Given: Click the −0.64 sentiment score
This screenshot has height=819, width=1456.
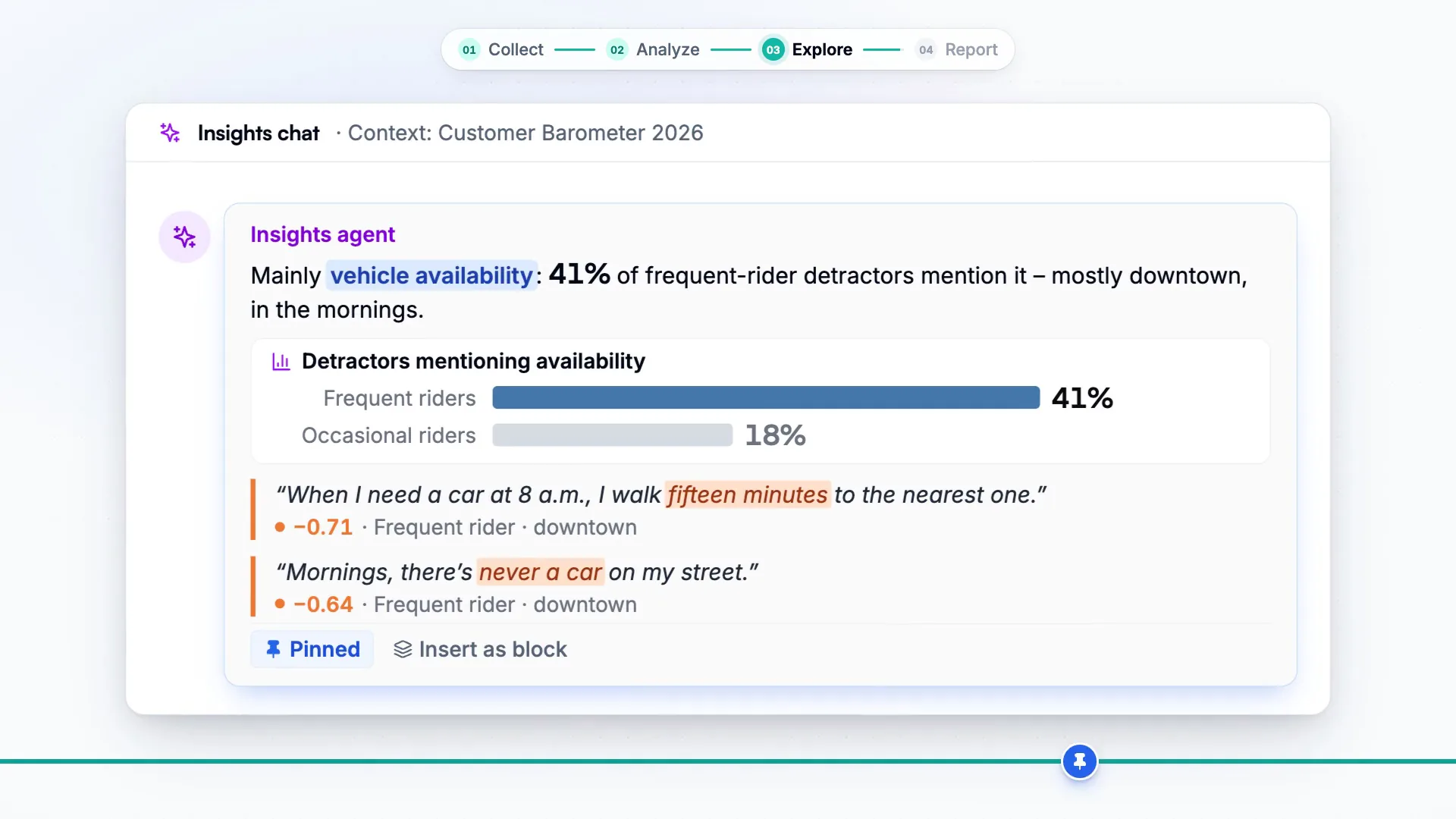Looking at the screenshot, I should click(x=323, y=605).
